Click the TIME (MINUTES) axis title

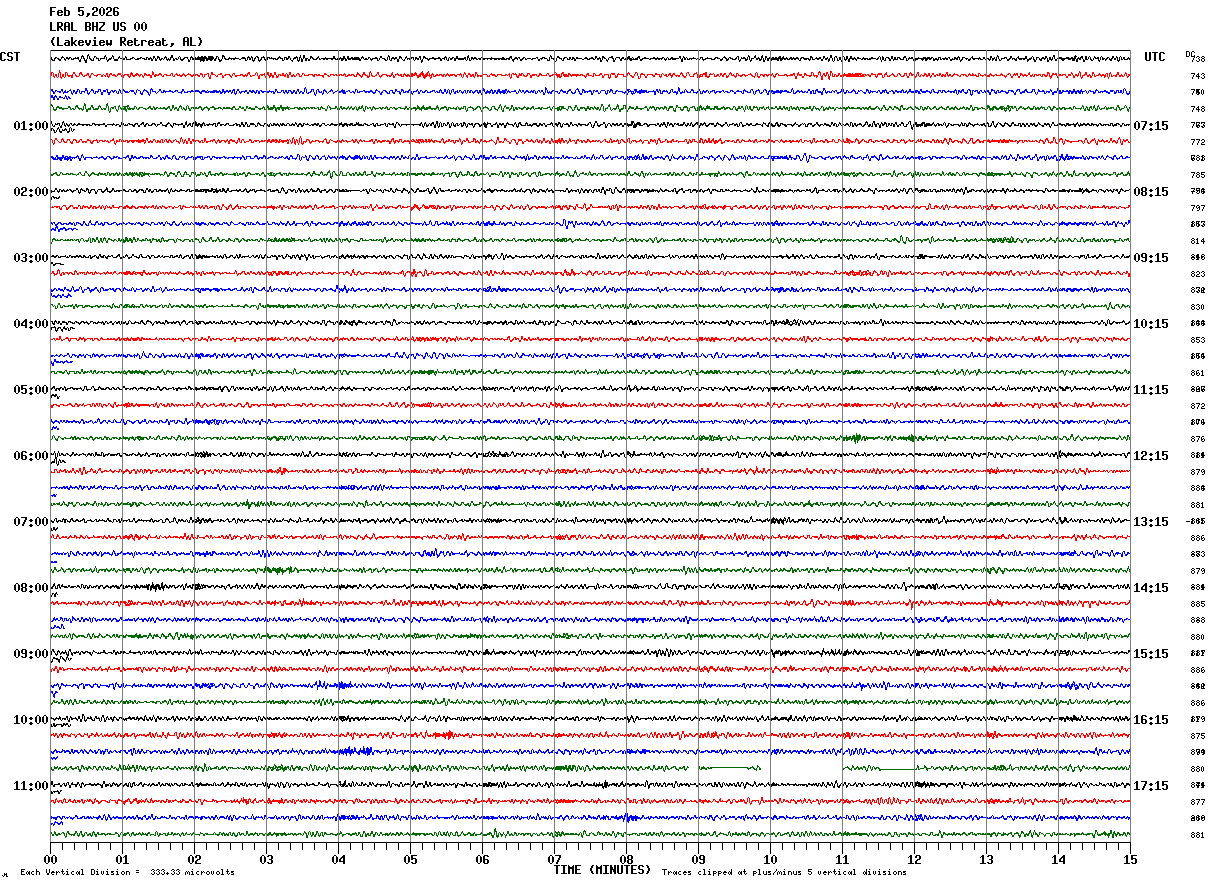(601, 870)
